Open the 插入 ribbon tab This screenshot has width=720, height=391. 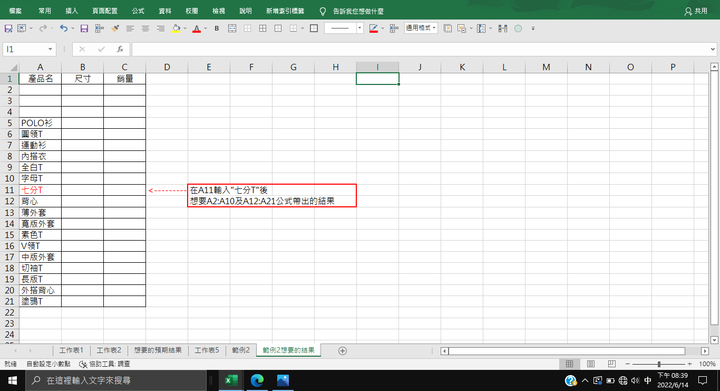pos(72,11)
